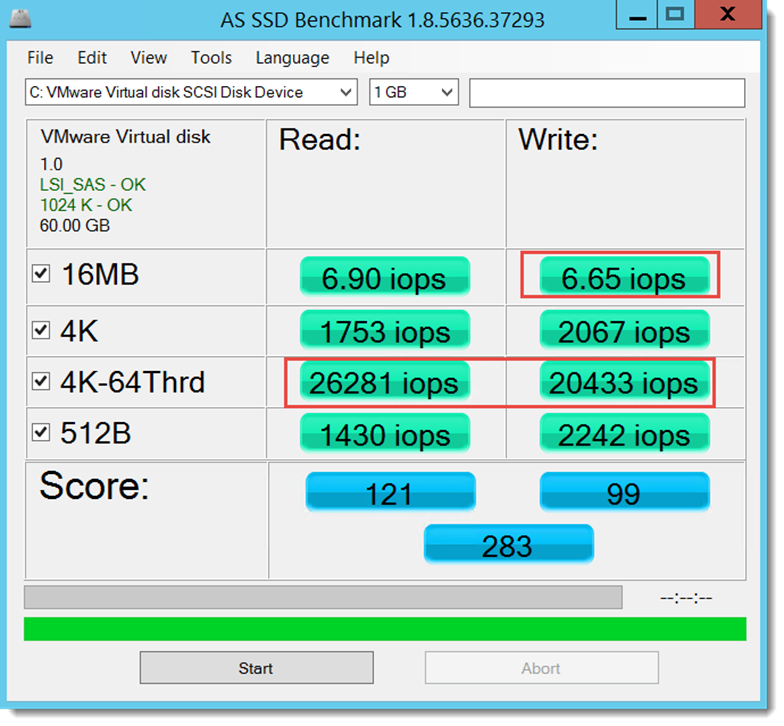Click the green overall progress bar
This screenshot has width=784, height=726.
click(385, 629)
